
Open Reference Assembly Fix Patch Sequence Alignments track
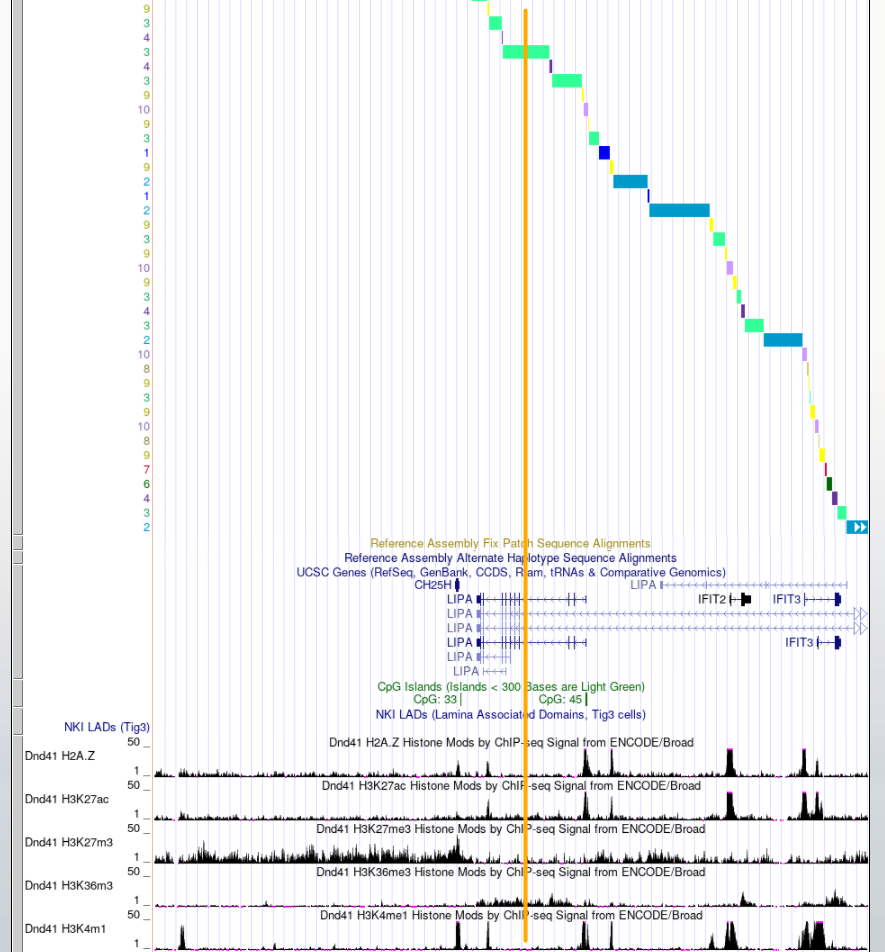pyautogui.click(x=510, y=543)
